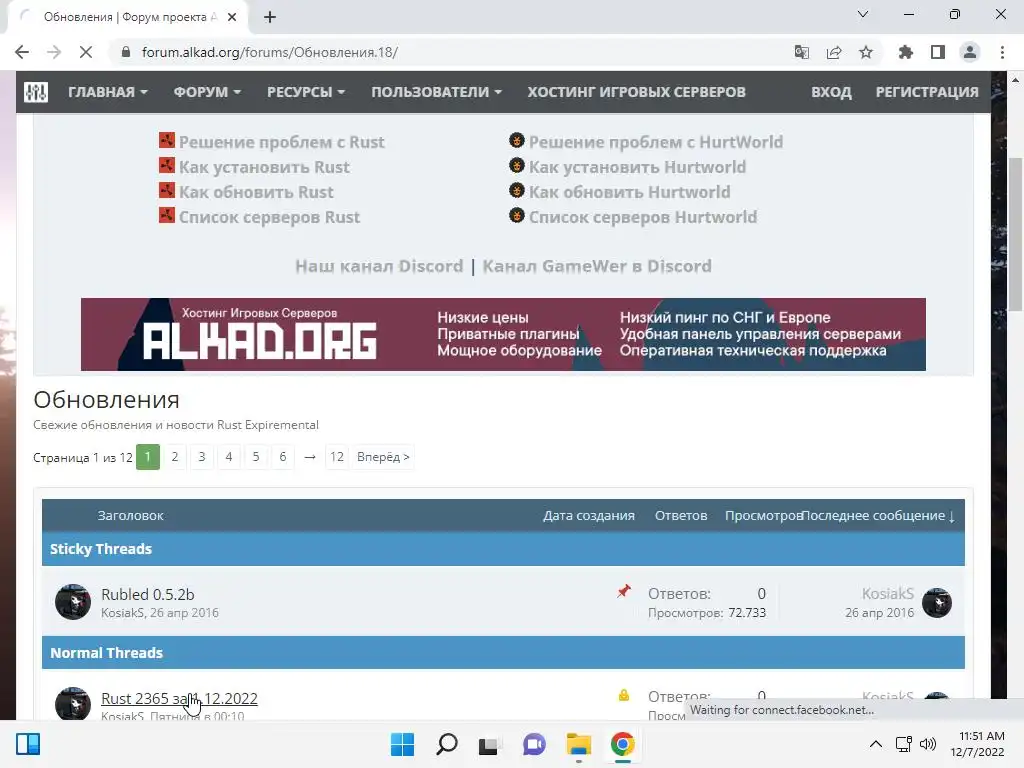1024x768 pixels.
Task: Open Windows taskbar search
Action: tap(447, 744)
